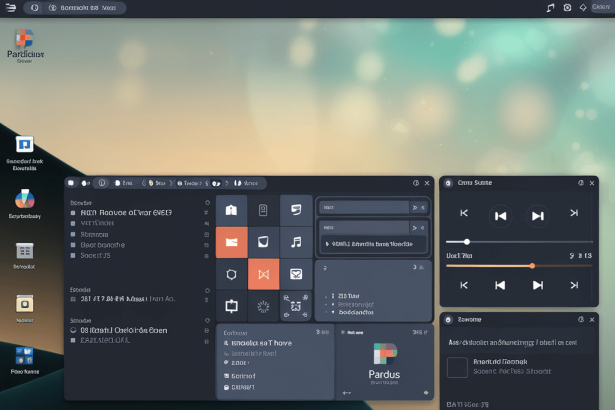This screenshot has height=410, width=615.
Task: Click the camera icon in the top panel
Action: pyautogui.click(x=567, y=7)
